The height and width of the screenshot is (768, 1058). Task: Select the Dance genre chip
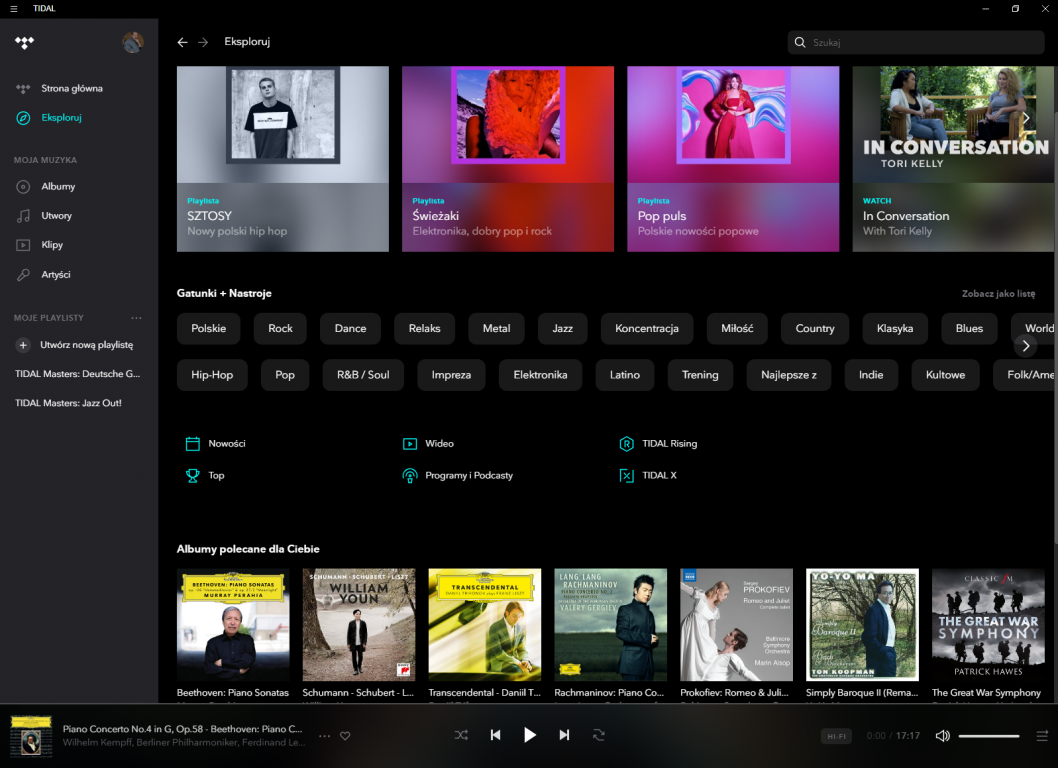tap(350, 329)
